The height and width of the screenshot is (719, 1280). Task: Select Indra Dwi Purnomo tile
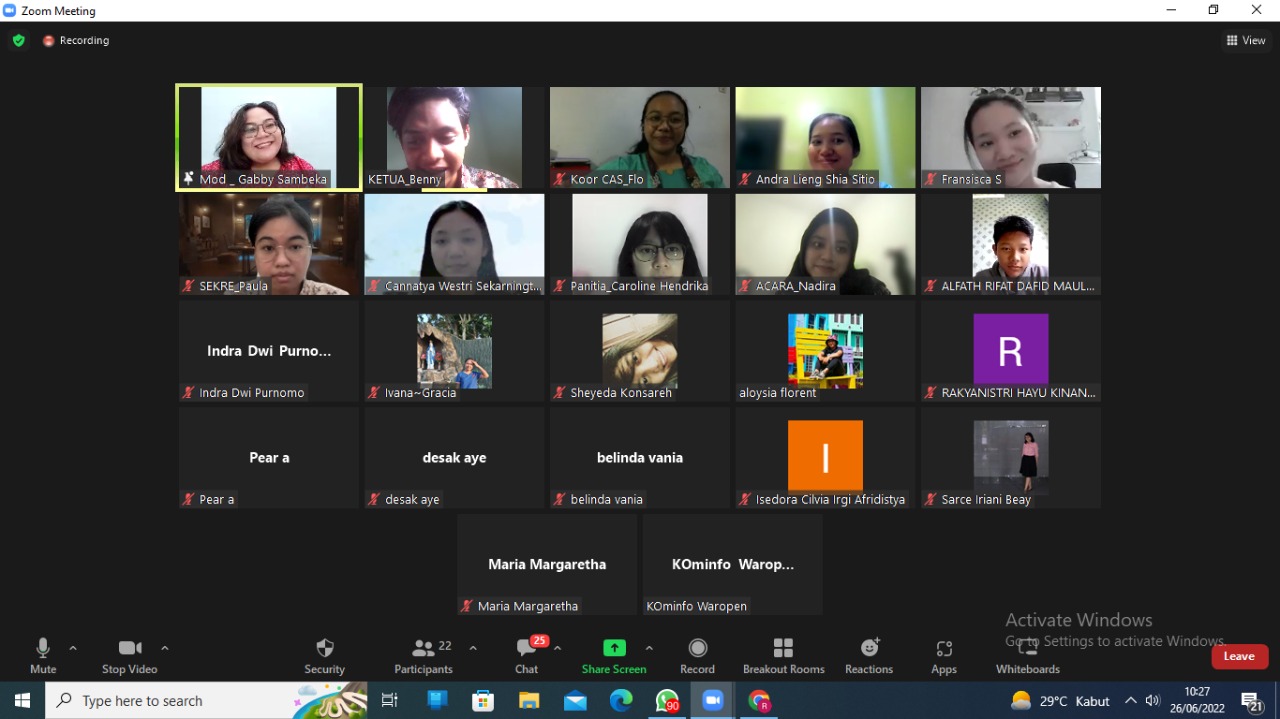coord(269,351)
